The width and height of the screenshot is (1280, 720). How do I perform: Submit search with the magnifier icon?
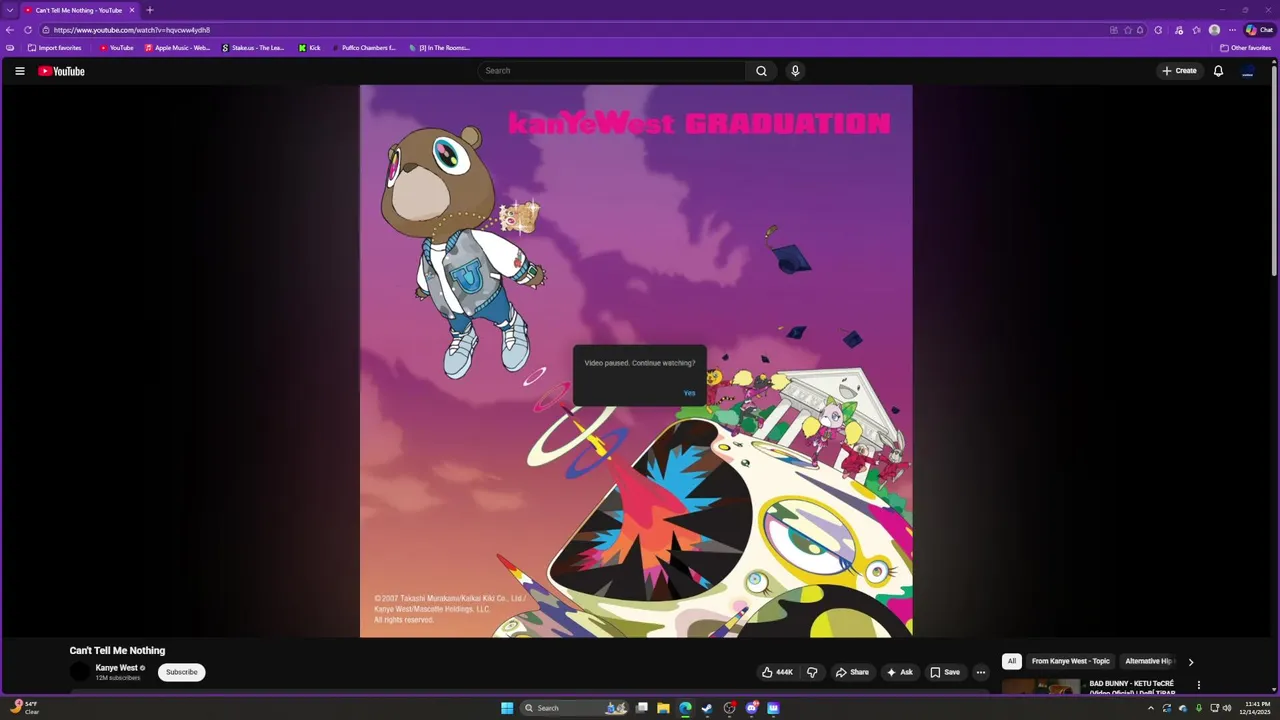click(761, 71)
